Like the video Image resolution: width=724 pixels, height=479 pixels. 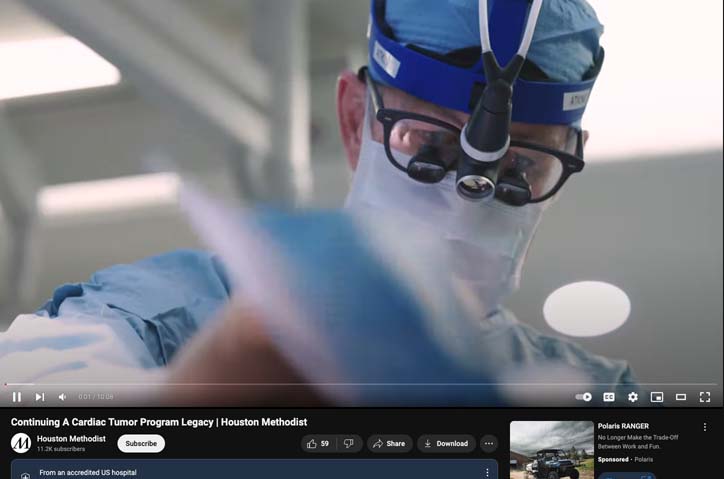click(x=319, y=443)
